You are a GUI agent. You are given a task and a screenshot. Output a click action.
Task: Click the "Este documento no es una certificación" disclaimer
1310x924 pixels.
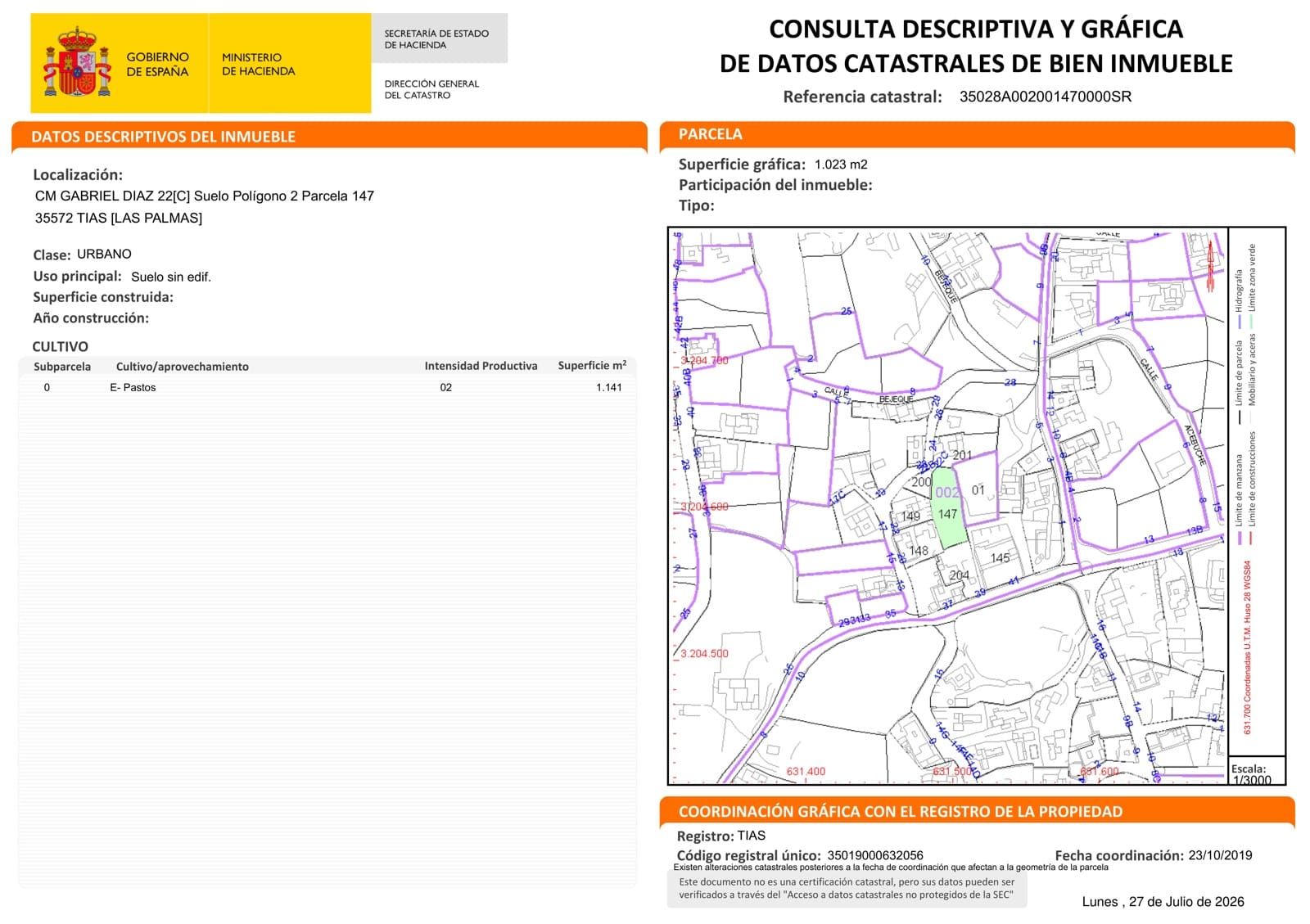click(x=847, y=888)
